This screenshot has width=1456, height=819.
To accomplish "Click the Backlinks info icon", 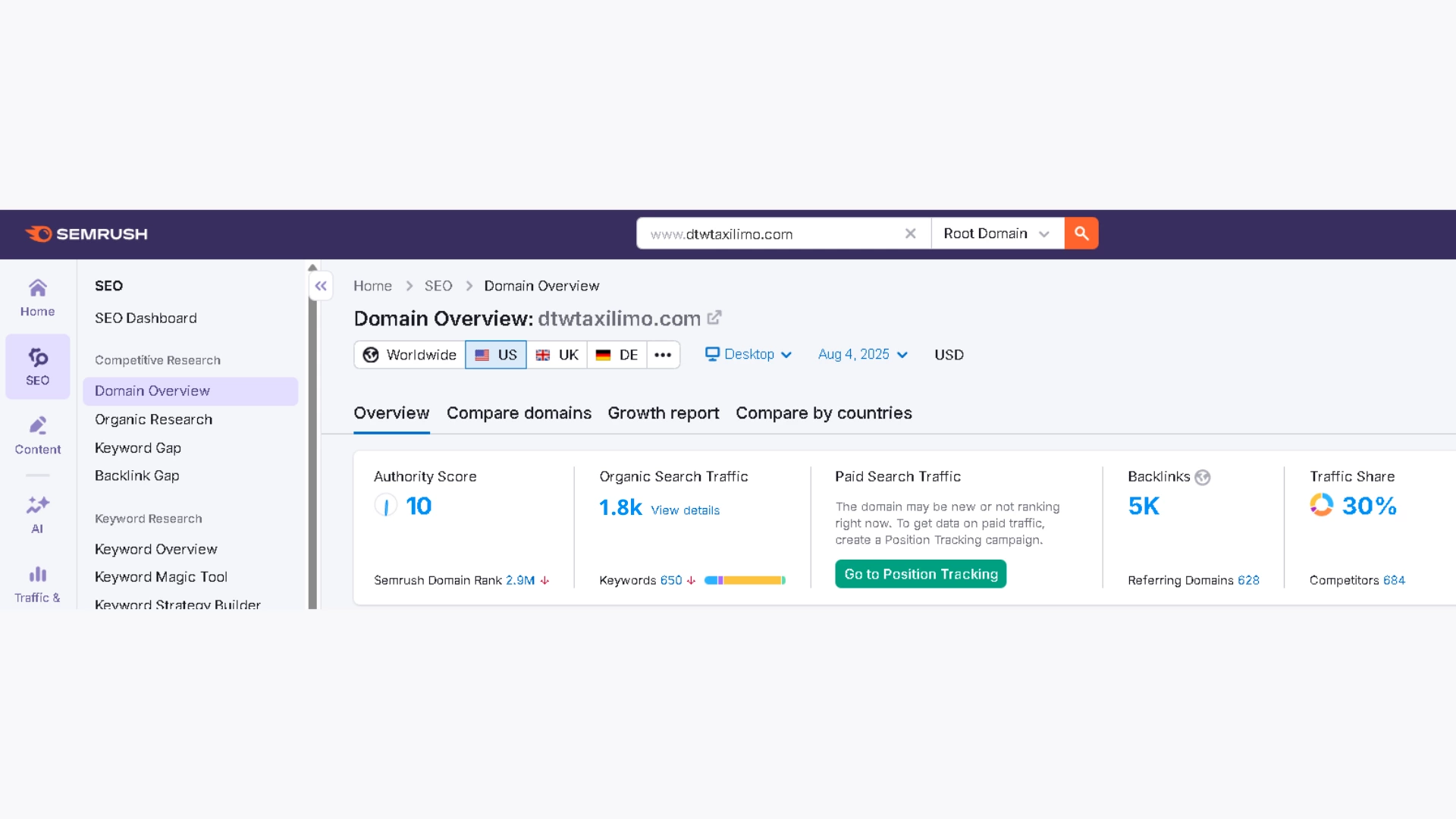I will pos(1202,477).
